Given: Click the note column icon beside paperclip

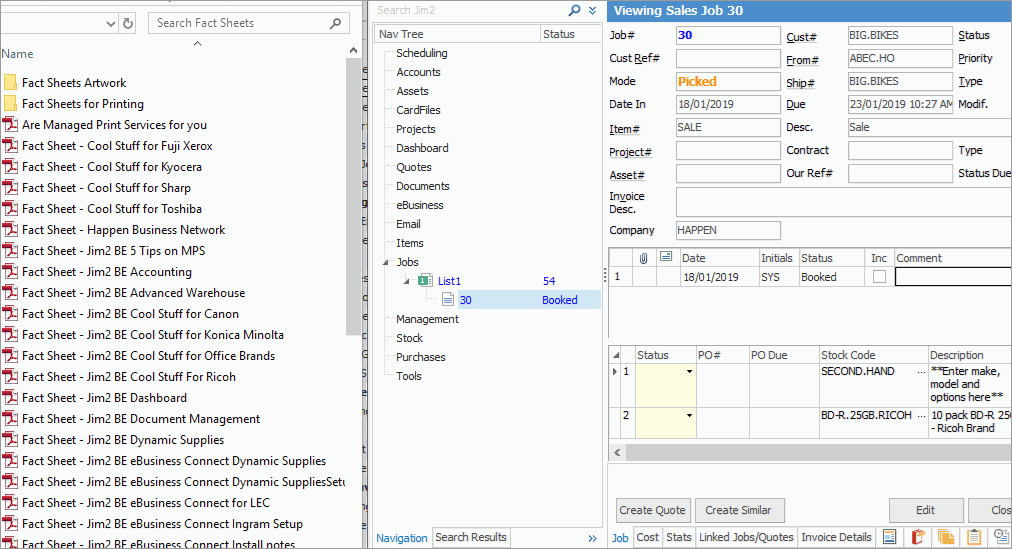Looking at the screenshot, I should [x=665, y=258].
